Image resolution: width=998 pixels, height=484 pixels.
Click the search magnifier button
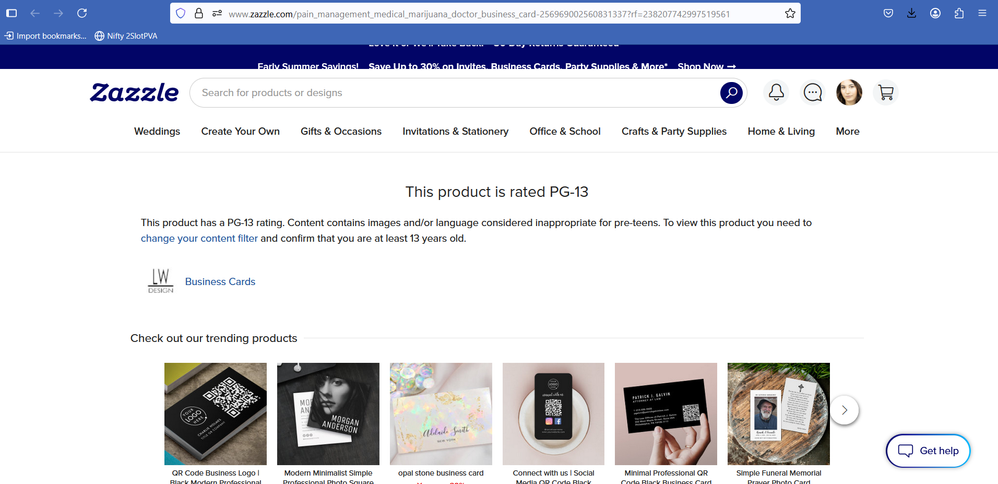[731, 93]
